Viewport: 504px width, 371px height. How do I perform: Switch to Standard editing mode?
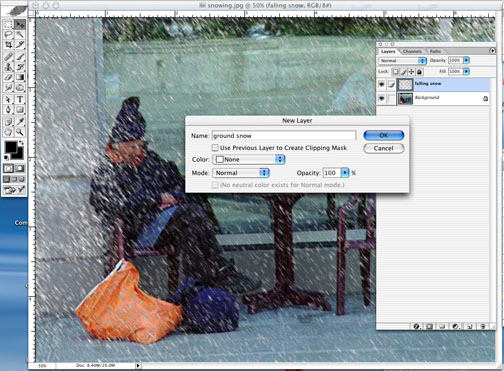8,168
